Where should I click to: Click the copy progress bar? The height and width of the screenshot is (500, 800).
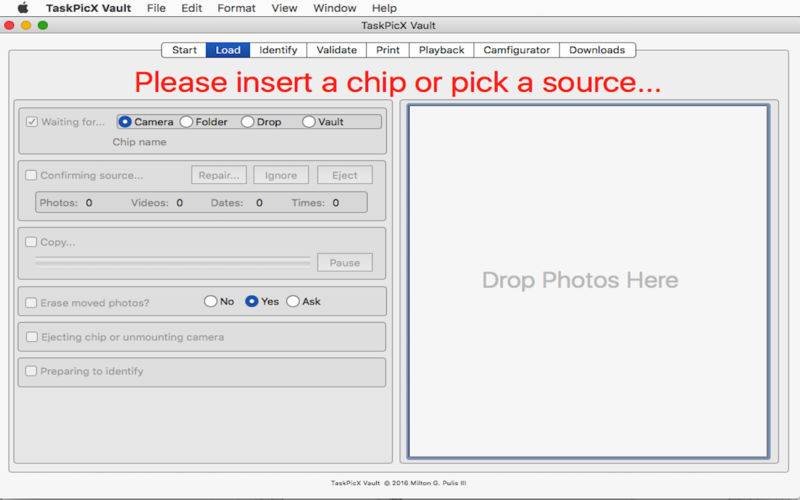tap(172, 262)
